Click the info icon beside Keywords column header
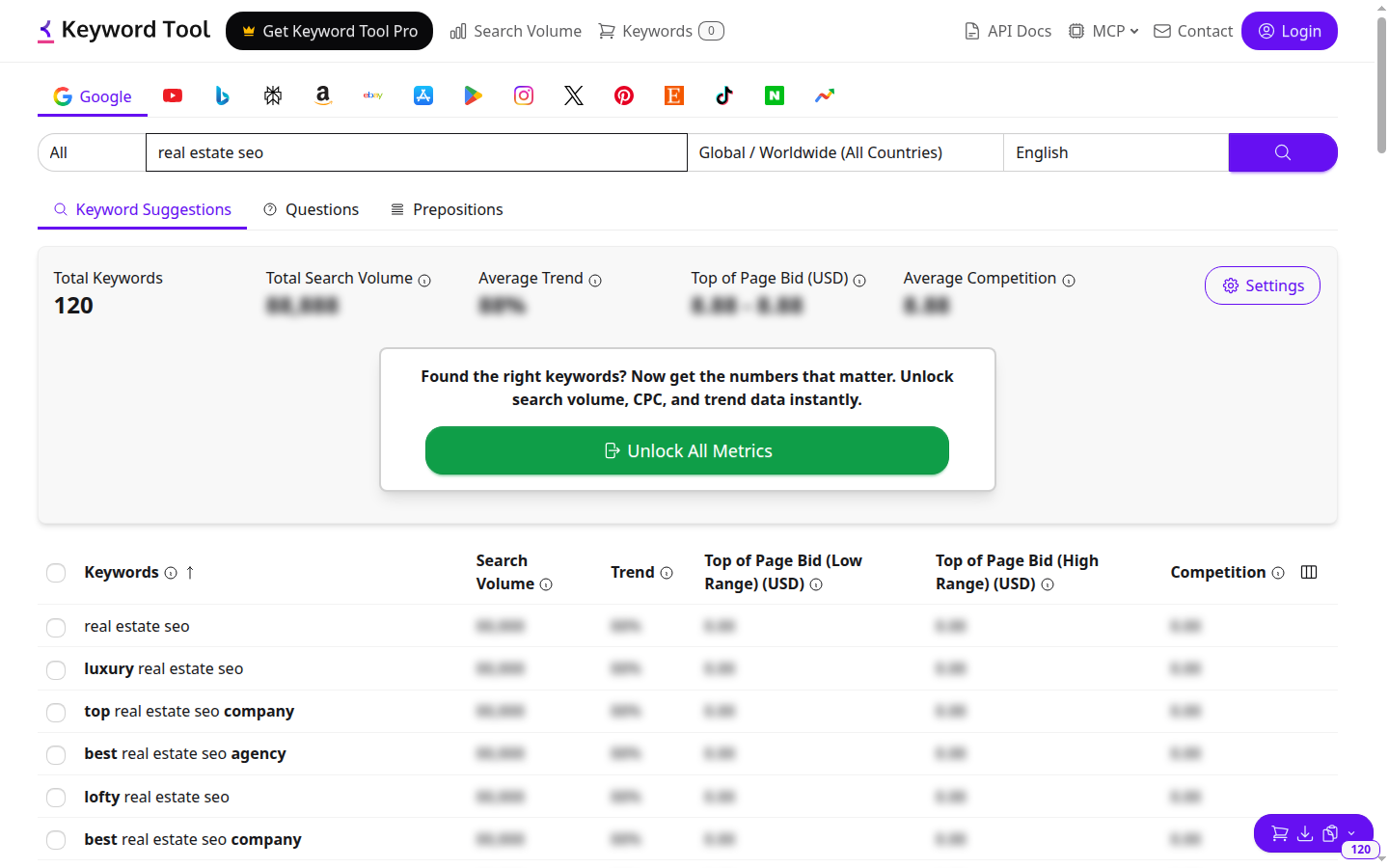The height and width of the screenshot is (868, 1389). tap(171, 573)
